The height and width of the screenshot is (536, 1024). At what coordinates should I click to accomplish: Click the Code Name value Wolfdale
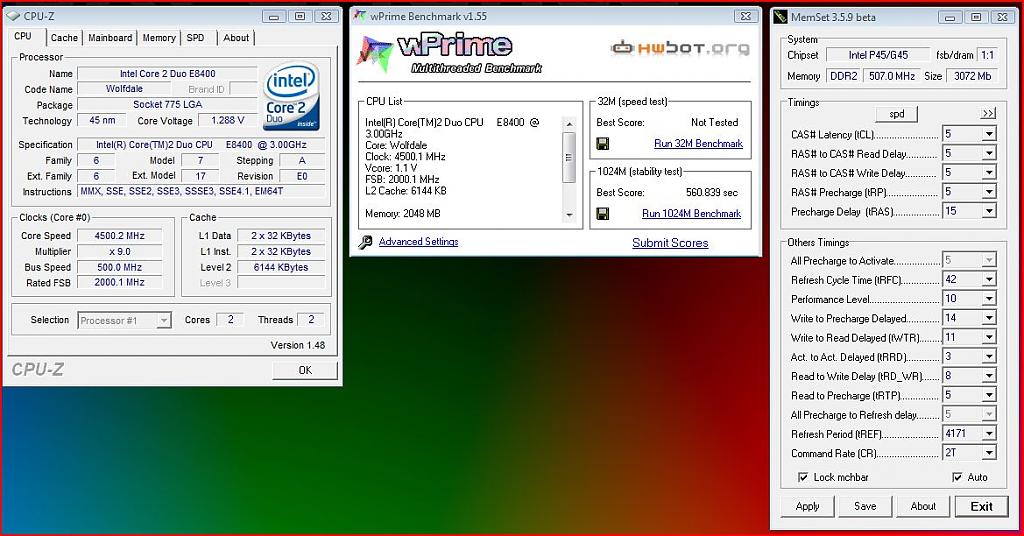(124, 89)
